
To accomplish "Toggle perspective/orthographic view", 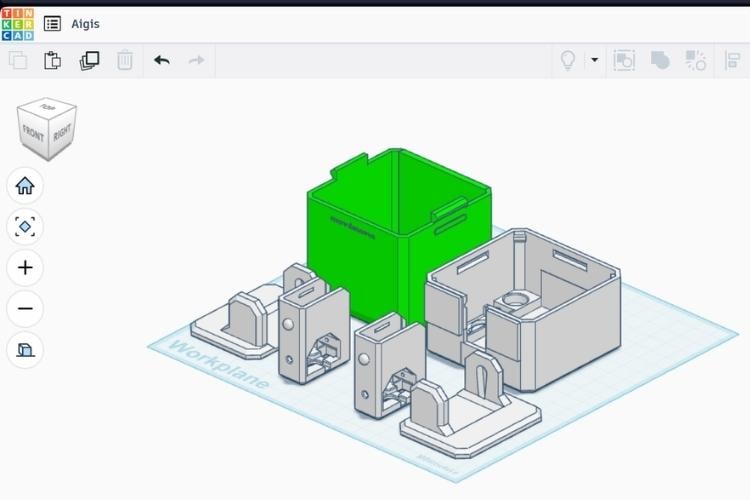I will 25,350.
